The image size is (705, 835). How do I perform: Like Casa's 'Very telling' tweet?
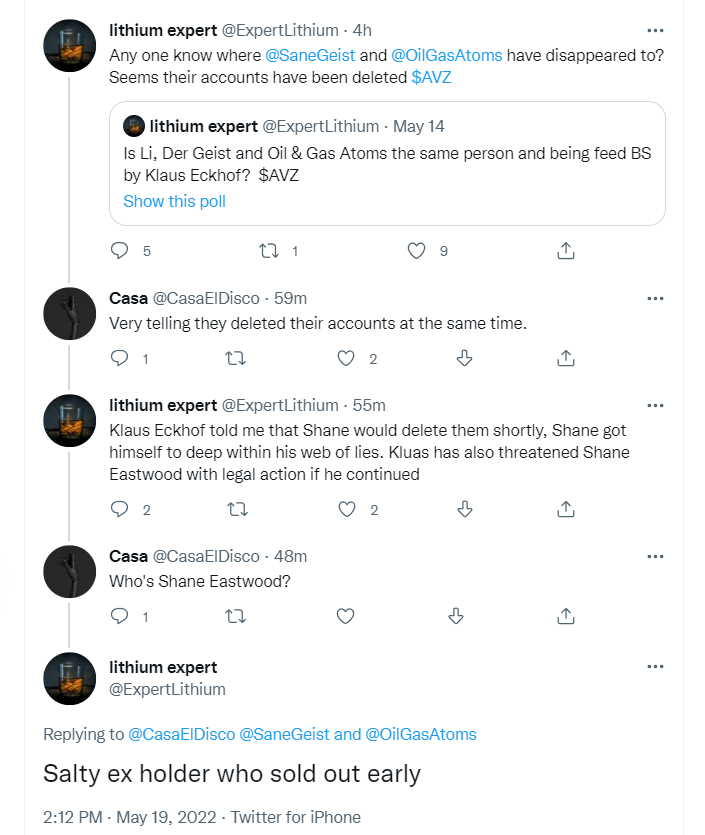346,358
